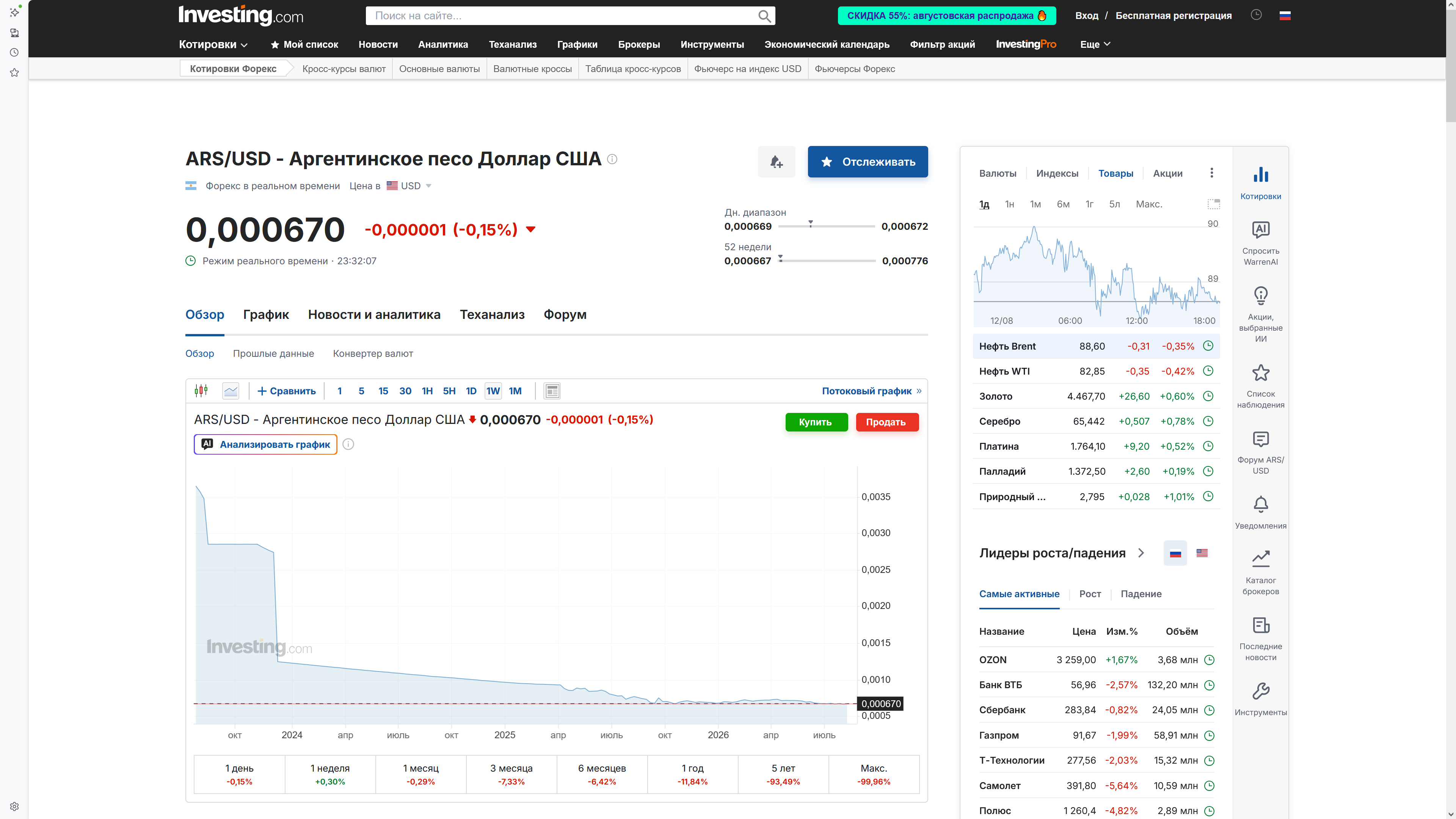Viewport: 1456px width, 819px height.
Task: Select the 5 лет performance cell
Action: point(783,774)
